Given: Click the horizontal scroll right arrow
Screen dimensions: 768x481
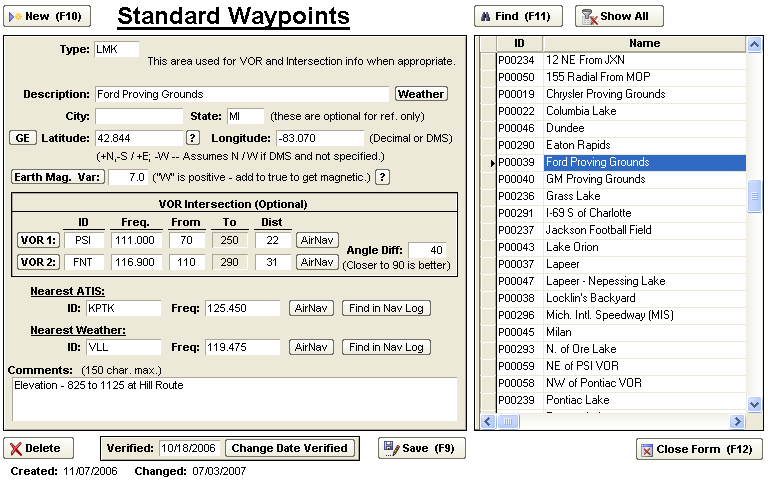Looking at the screenshot, I should click(737, 421).
